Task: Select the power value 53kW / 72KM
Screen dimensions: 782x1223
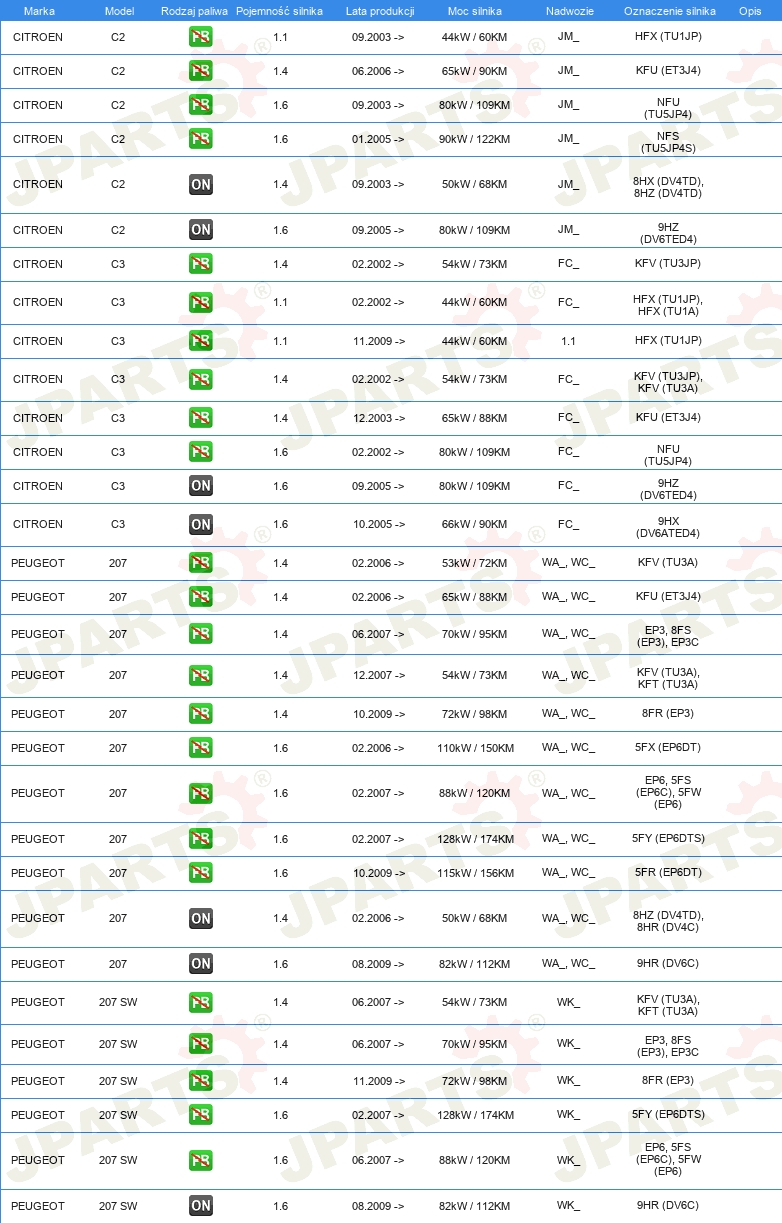Action: point(474,563)
